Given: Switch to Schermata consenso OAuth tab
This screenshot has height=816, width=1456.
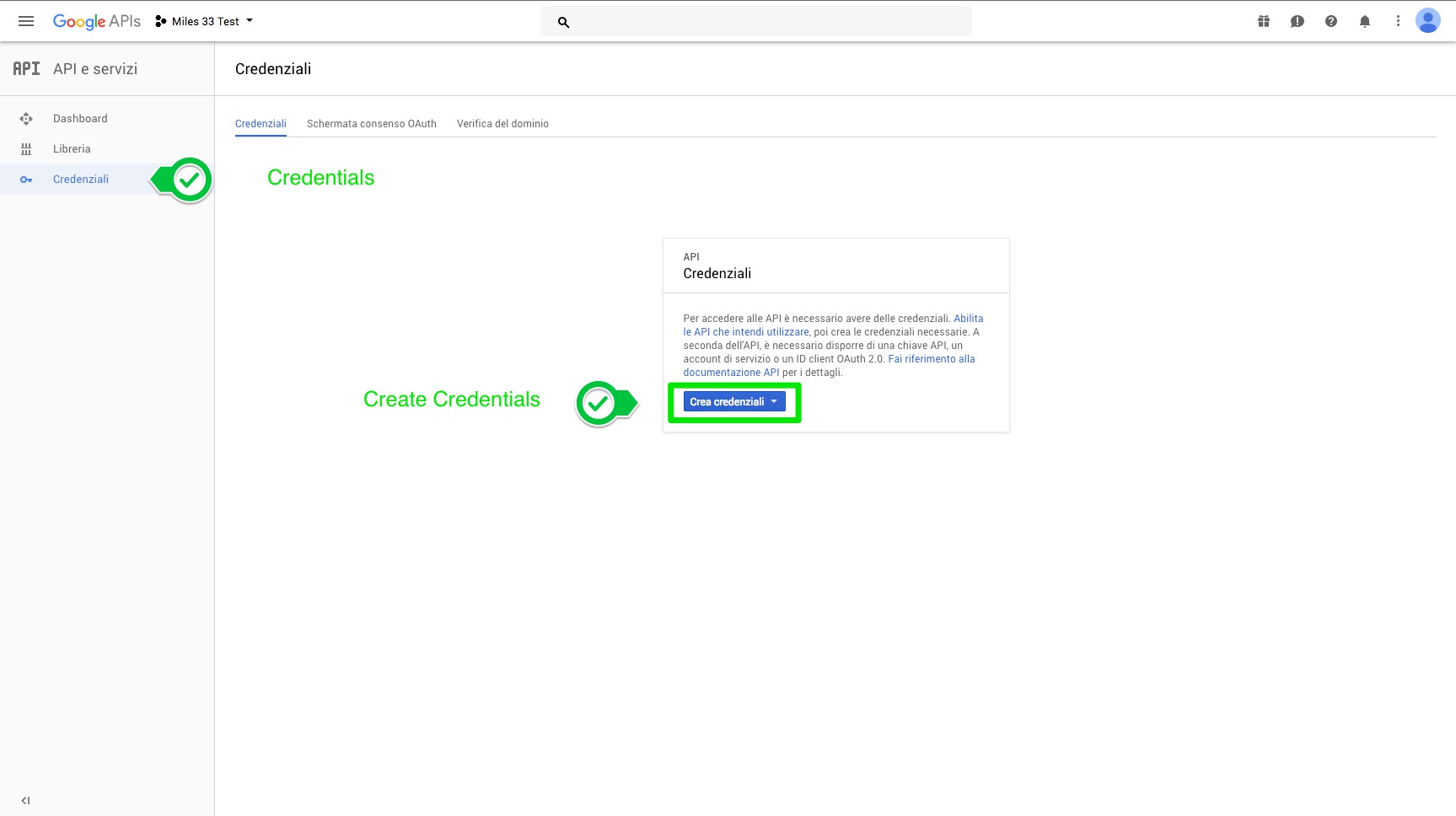Looking at the screenshot, I should point(371,124).
